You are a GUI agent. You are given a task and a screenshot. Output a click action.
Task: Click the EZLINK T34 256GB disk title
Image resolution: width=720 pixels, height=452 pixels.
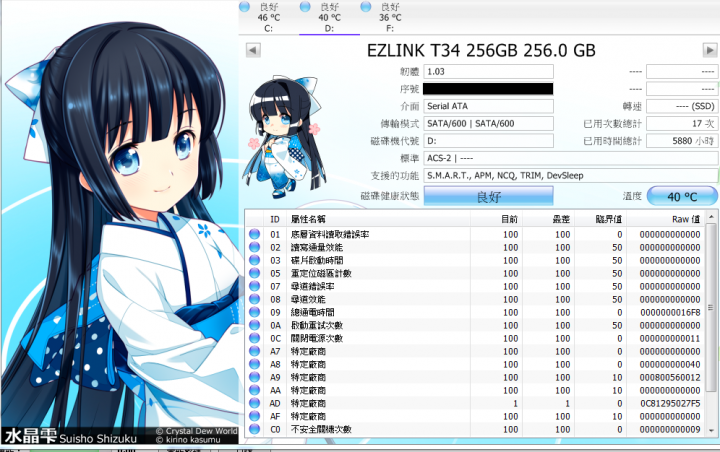pos(481,50)
